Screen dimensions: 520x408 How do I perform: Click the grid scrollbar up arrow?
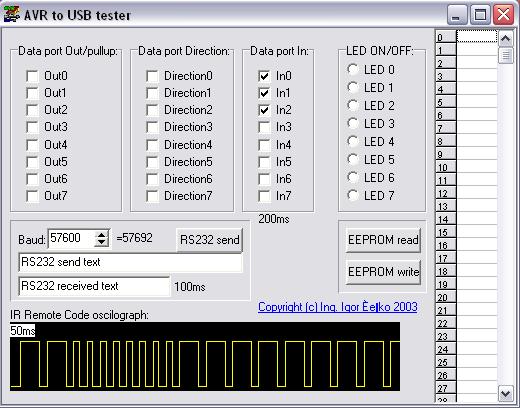505,39
